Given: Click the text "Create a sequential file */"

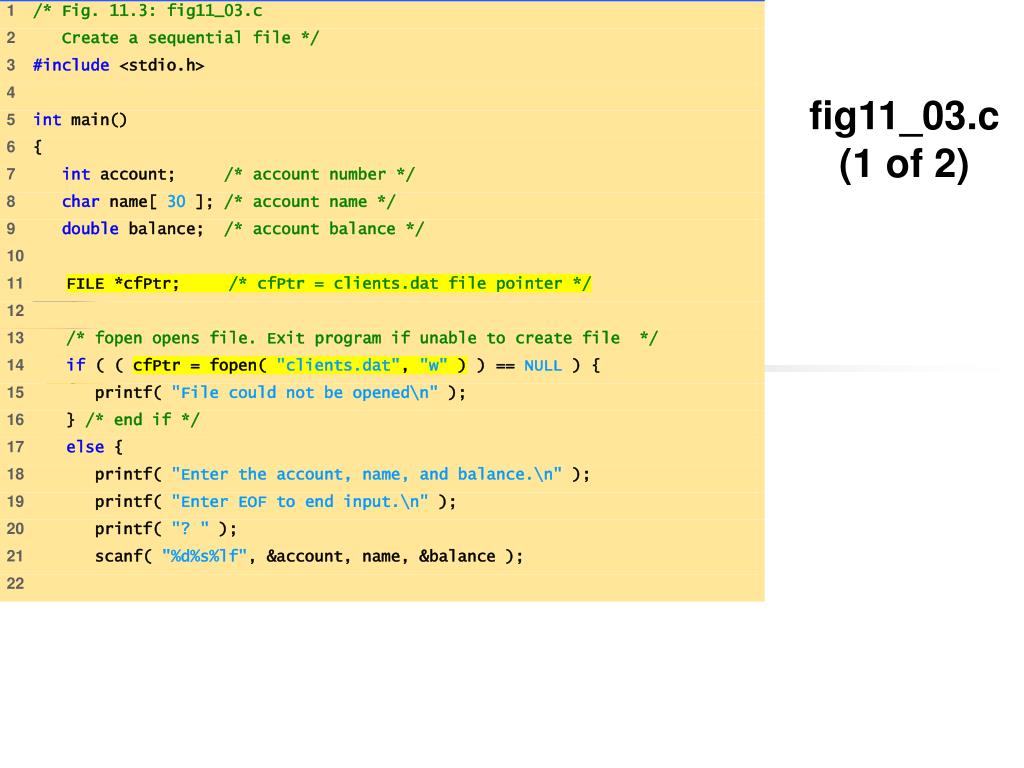Looking at the screenshot, I should [x=190, y=38].
